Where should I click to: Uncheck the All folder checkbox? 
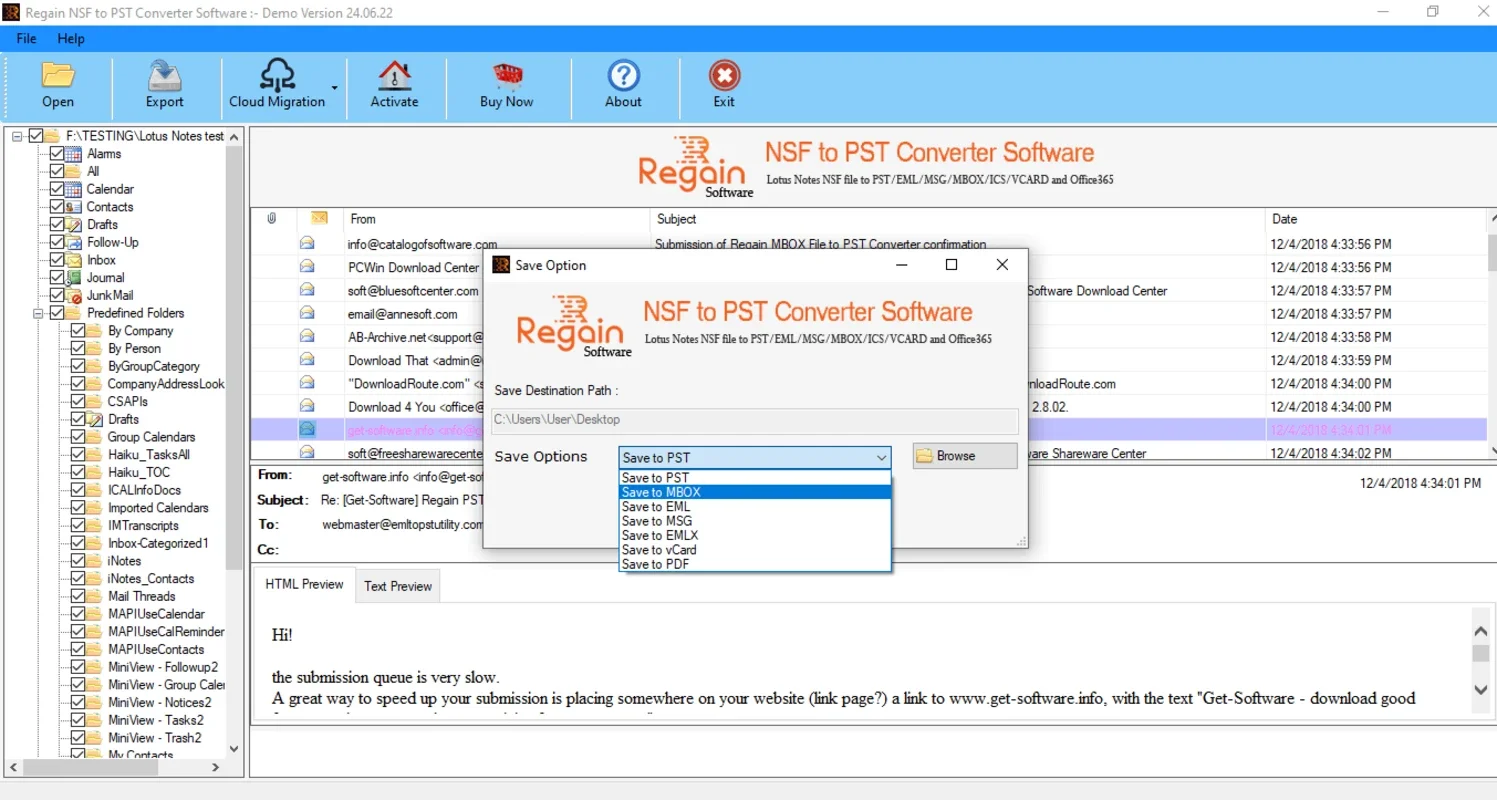click(56, 171)
